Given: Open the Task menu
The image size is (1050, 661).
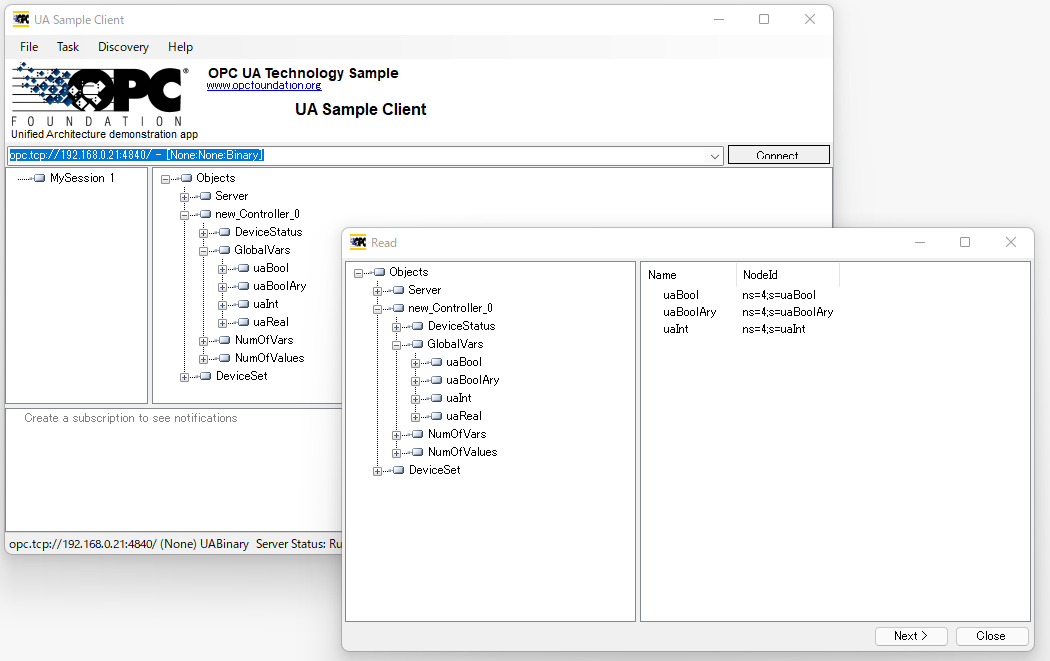Looking at the screenshot, I should 68,47.
